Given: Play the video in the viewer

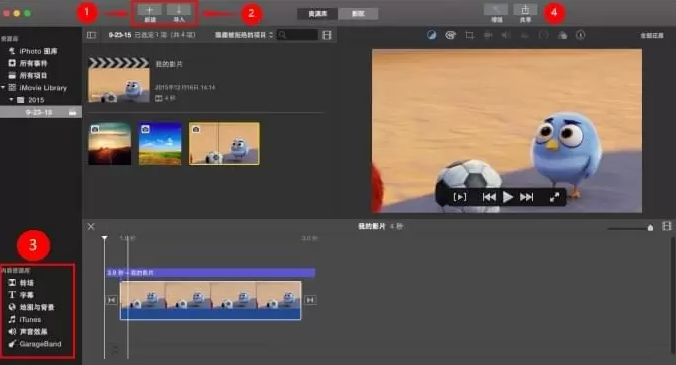Looking at the screenshot, I should click(508, 197).
